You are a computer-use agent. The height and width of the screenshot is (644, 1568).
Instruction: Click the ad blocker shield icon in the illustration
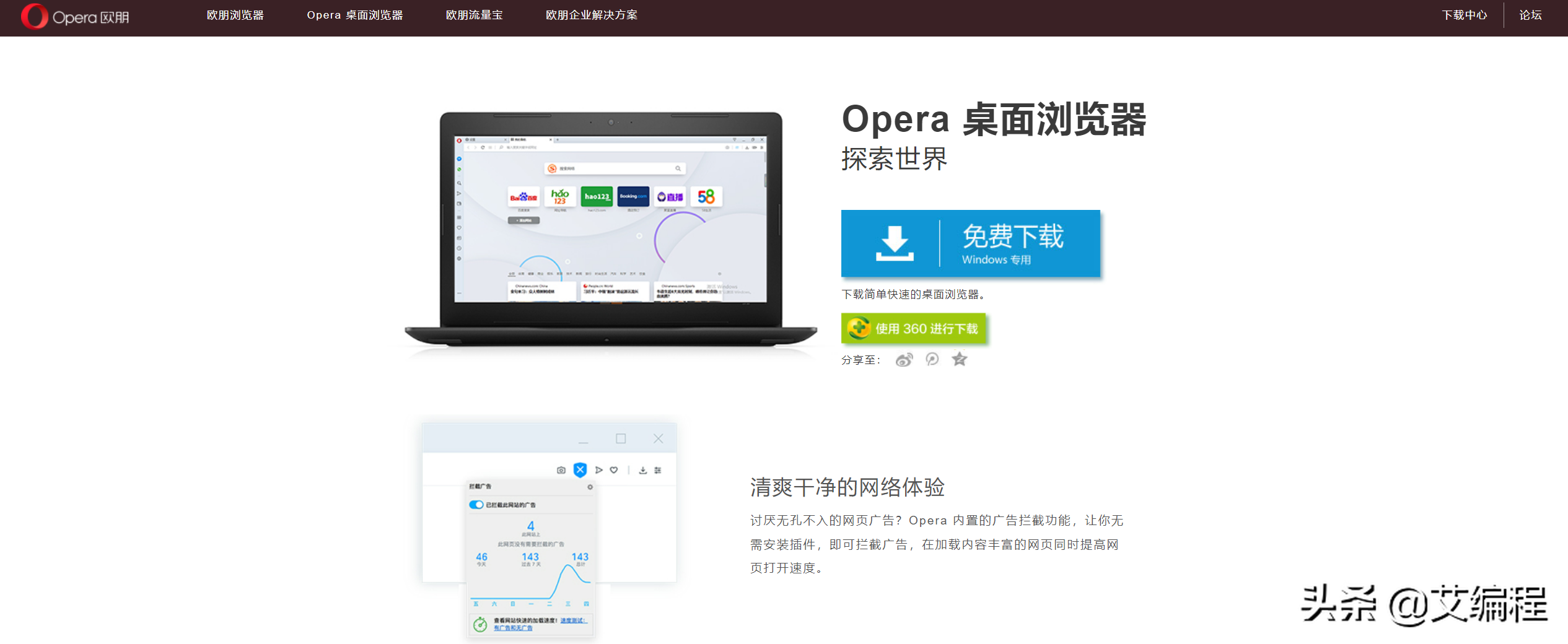[580, 470]
